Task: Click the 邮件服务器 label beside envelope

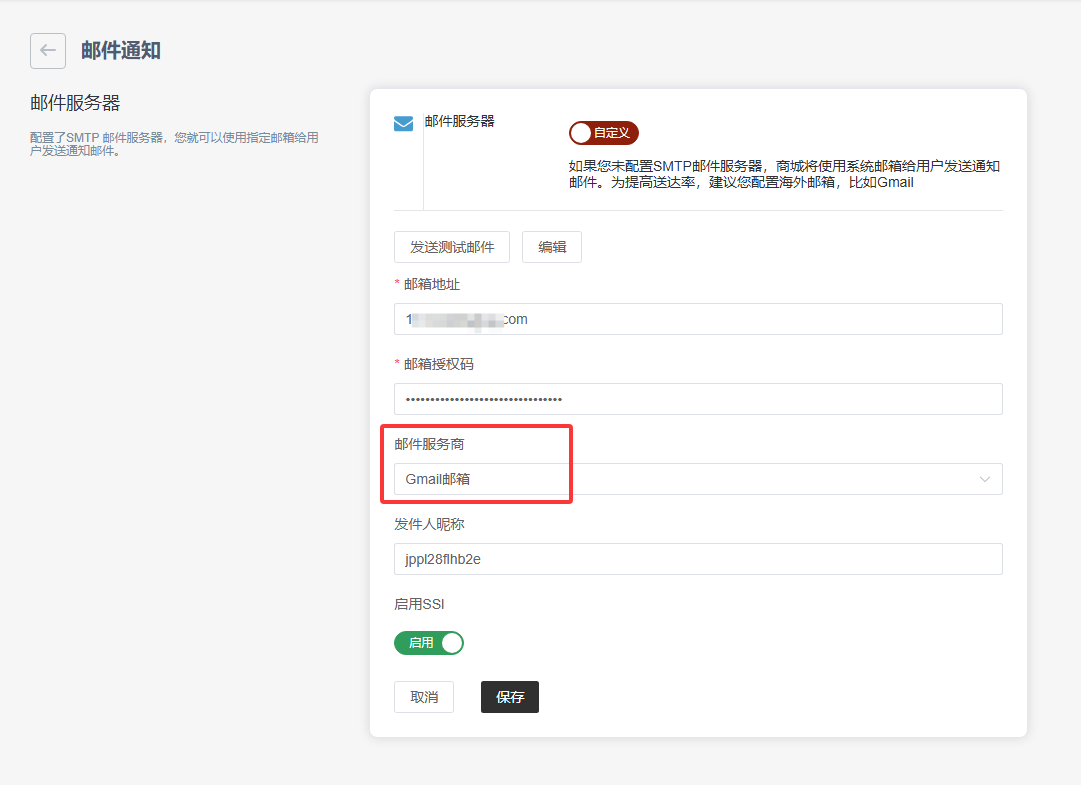Action: (x=460, y=121)
